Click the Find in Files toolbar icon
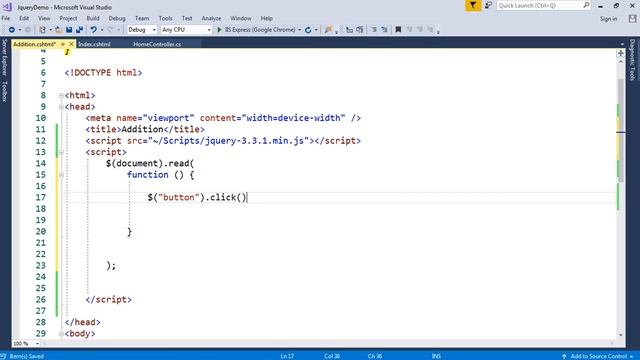 click(x=328, y=30)
